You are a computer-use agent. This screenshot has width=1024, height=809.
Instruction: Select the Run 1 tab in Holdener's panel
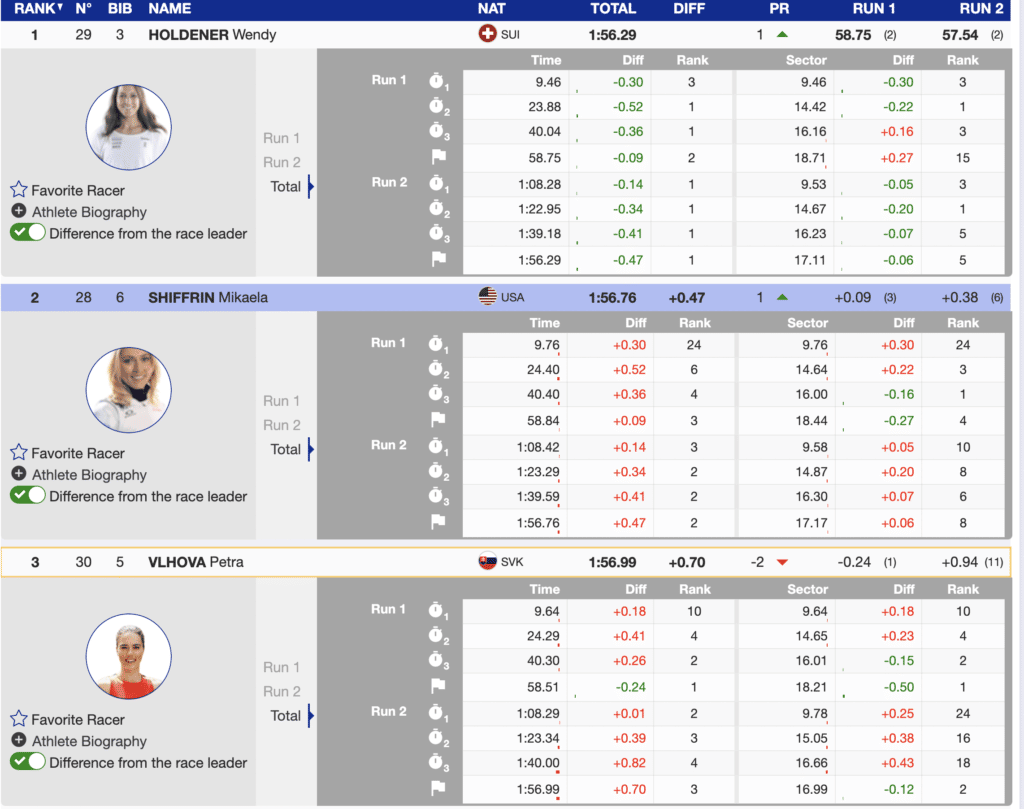click(x=281, y=138)
